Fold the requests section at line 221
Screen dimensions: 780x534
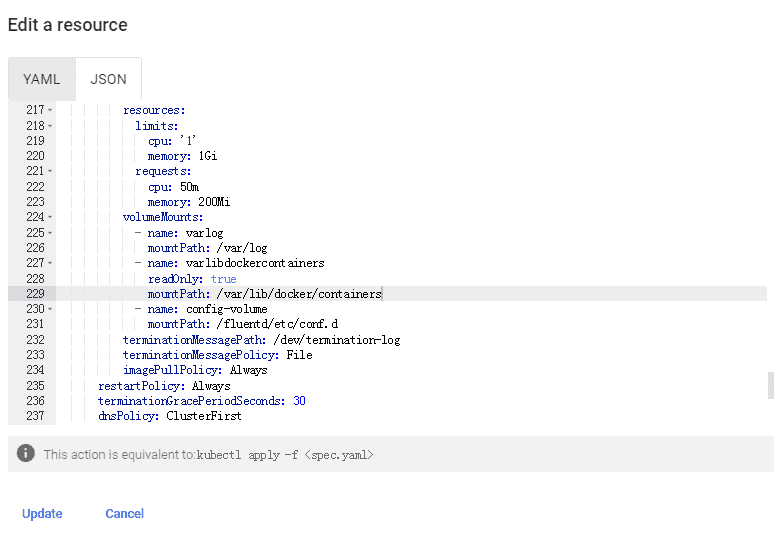[x=50, y=171]
